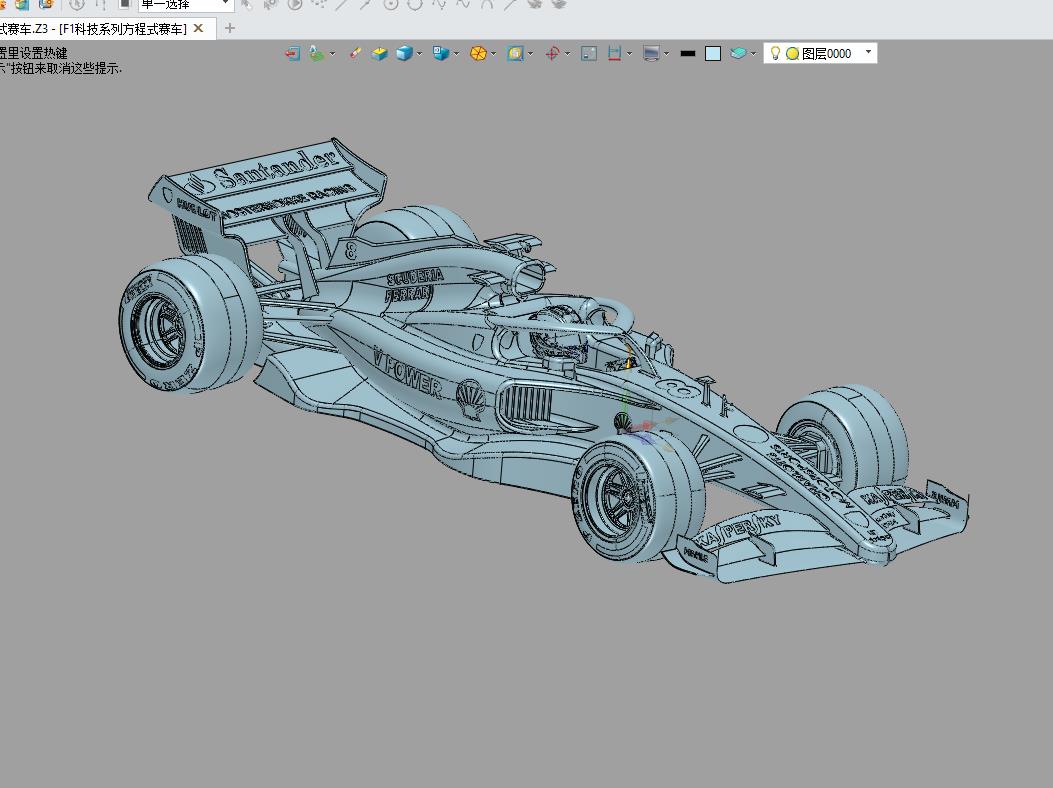Toggle the light bulb layer visibility icon

pyautogui.click(x=775, y=53)
